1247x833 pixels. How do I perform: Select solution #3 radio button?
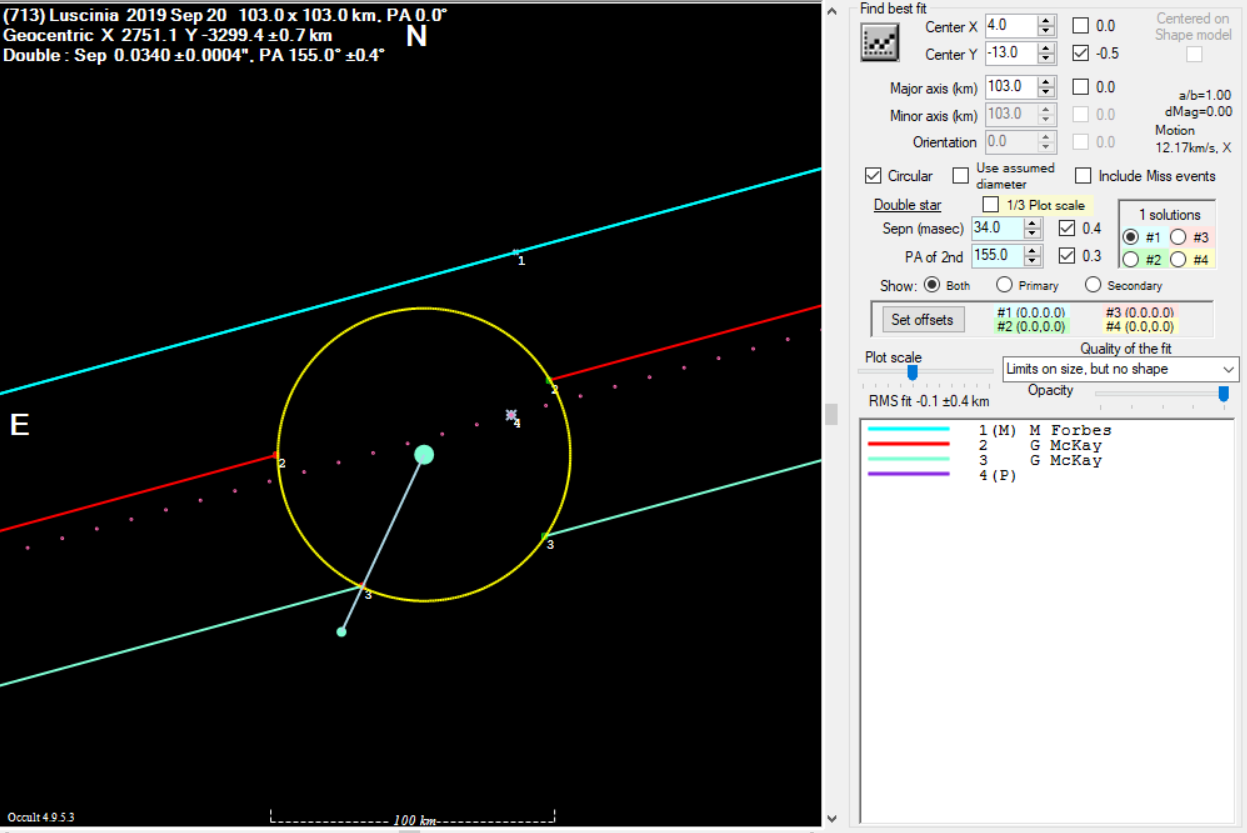1178,237
